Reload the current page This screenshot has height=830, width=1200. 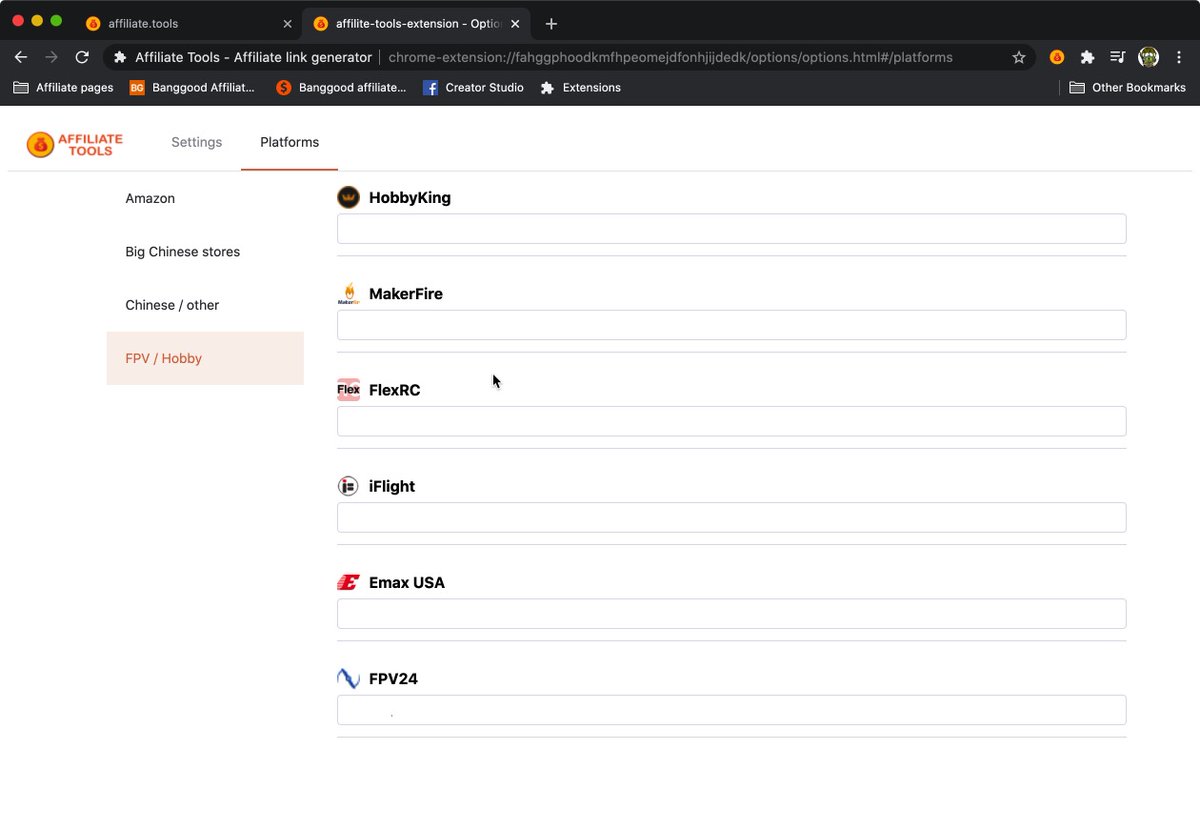coord(82,57)
